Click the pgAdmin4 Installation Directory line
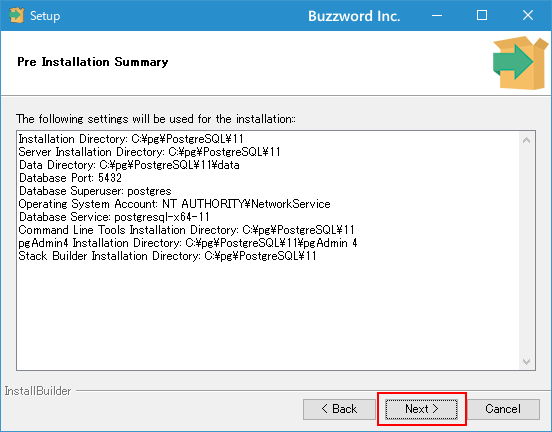 [x=188, y=243]
